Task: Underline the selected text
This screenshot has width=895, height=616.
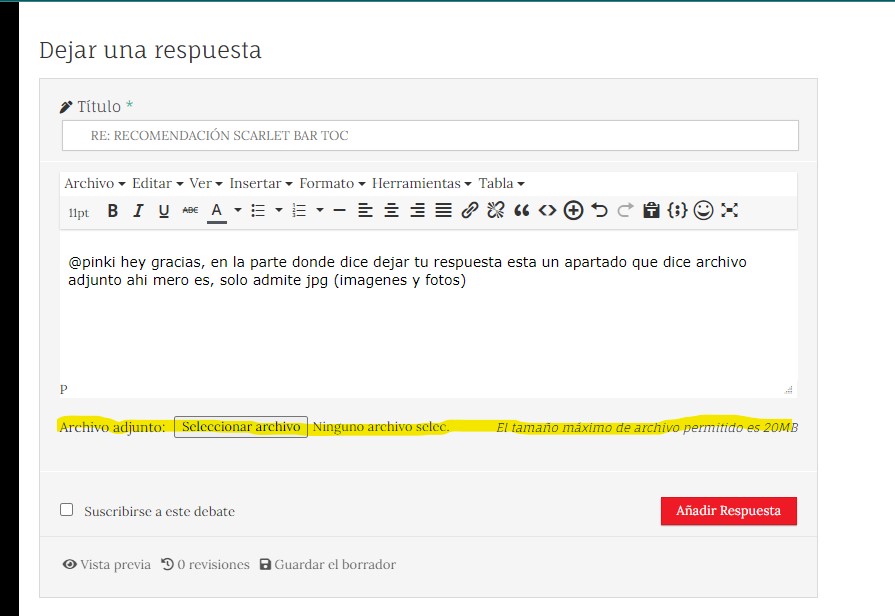Action: (x=164, y=211)
